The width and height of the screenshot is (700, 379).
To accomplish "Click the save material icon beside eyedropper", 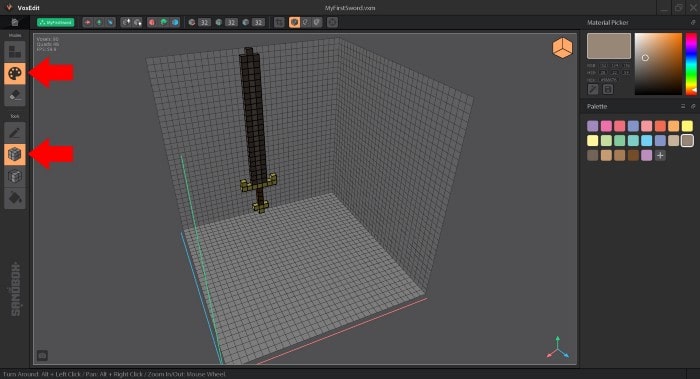I will tap(608, 89).
